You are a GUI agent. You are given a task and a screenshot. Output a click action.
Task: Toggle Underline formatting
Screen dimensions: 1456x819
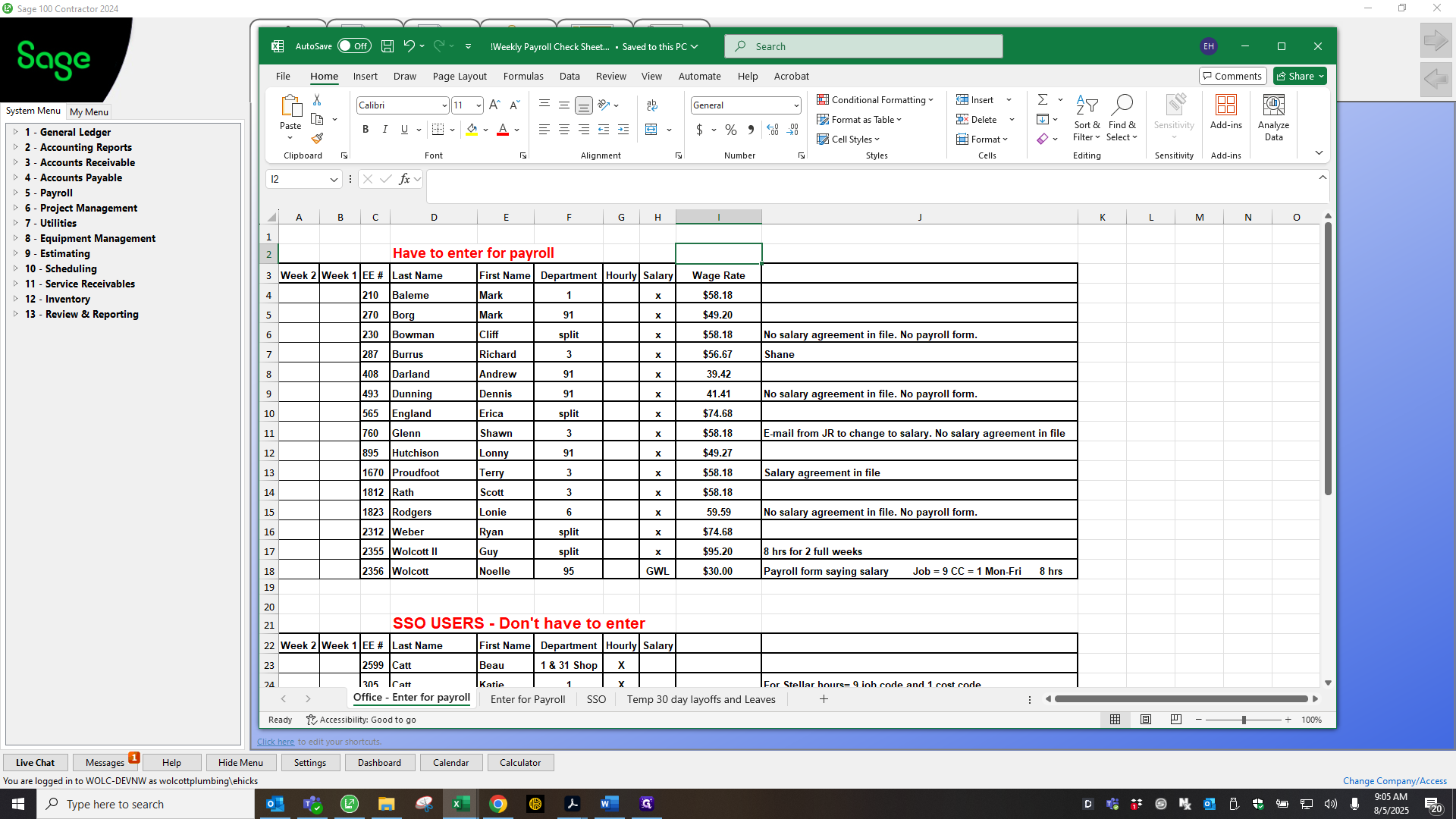tap(404, 130)
